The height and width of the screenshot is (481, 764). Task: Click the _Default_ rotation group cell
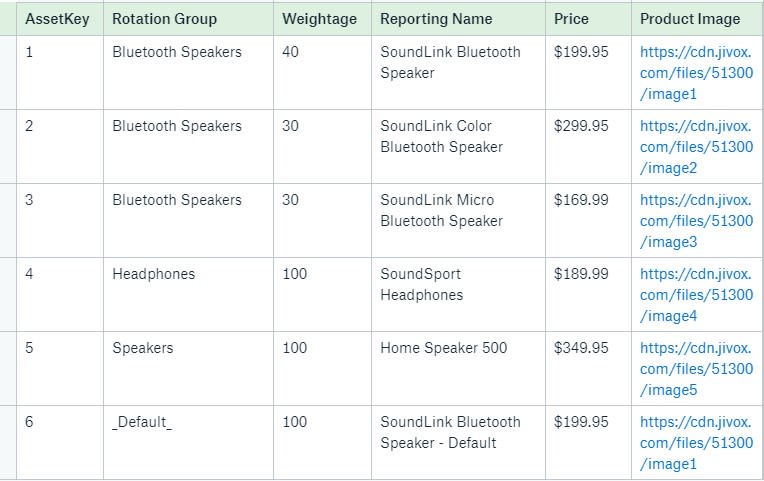click(x=142, y=422)
